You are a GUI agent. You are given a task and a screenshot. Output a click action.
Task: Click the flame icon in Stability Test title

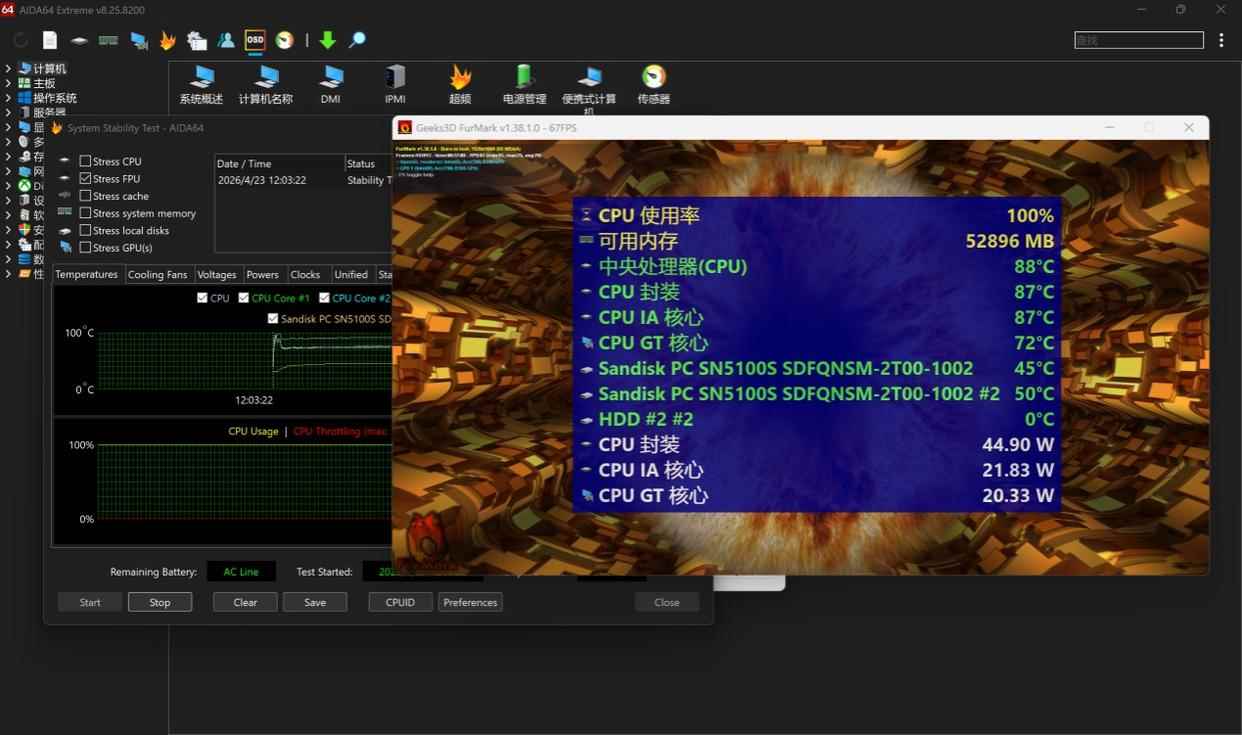(x=57, y=128)
